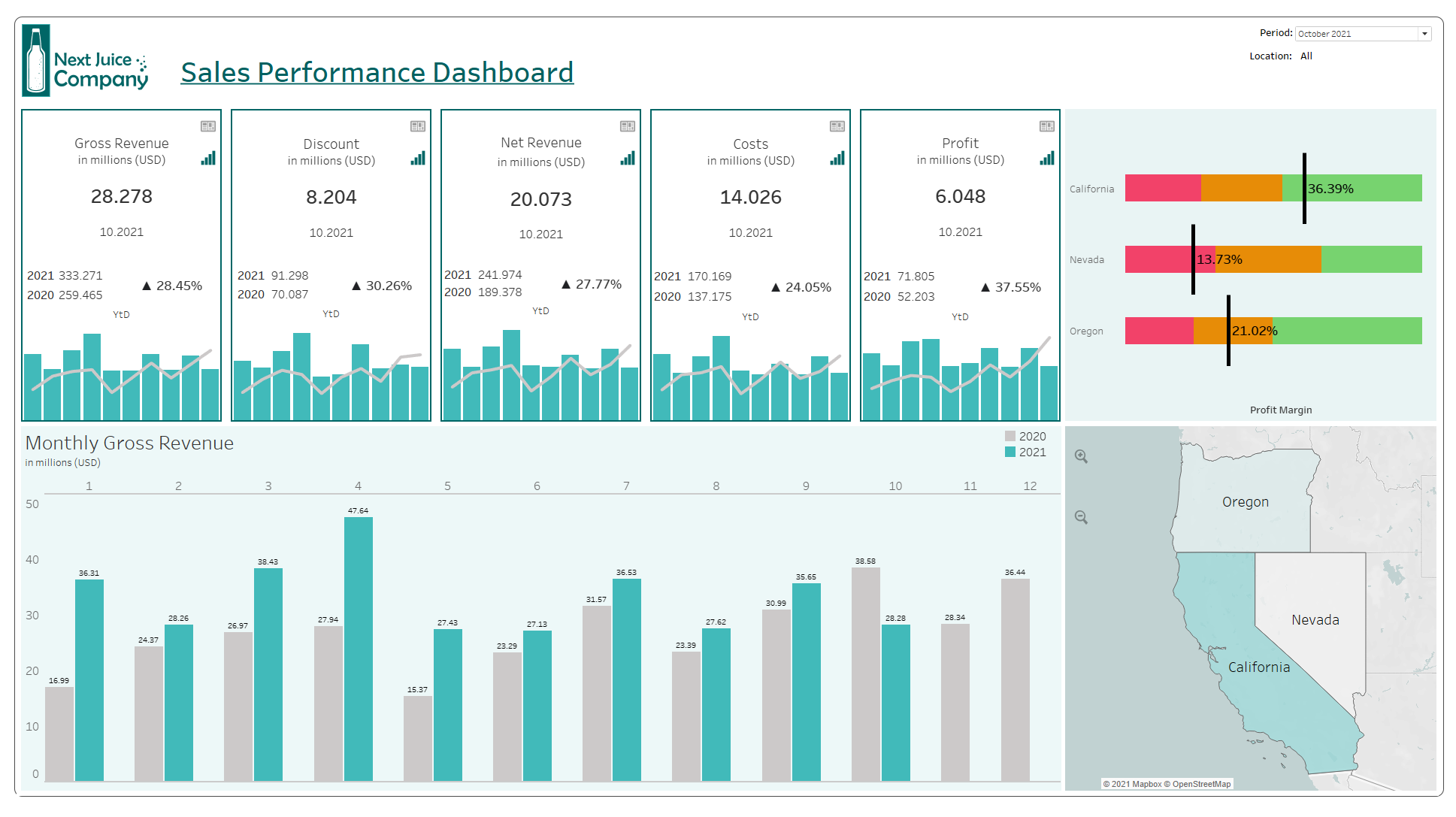
Task: Open the Sales Performance Dashboard title link
Action: click(377, 73)
